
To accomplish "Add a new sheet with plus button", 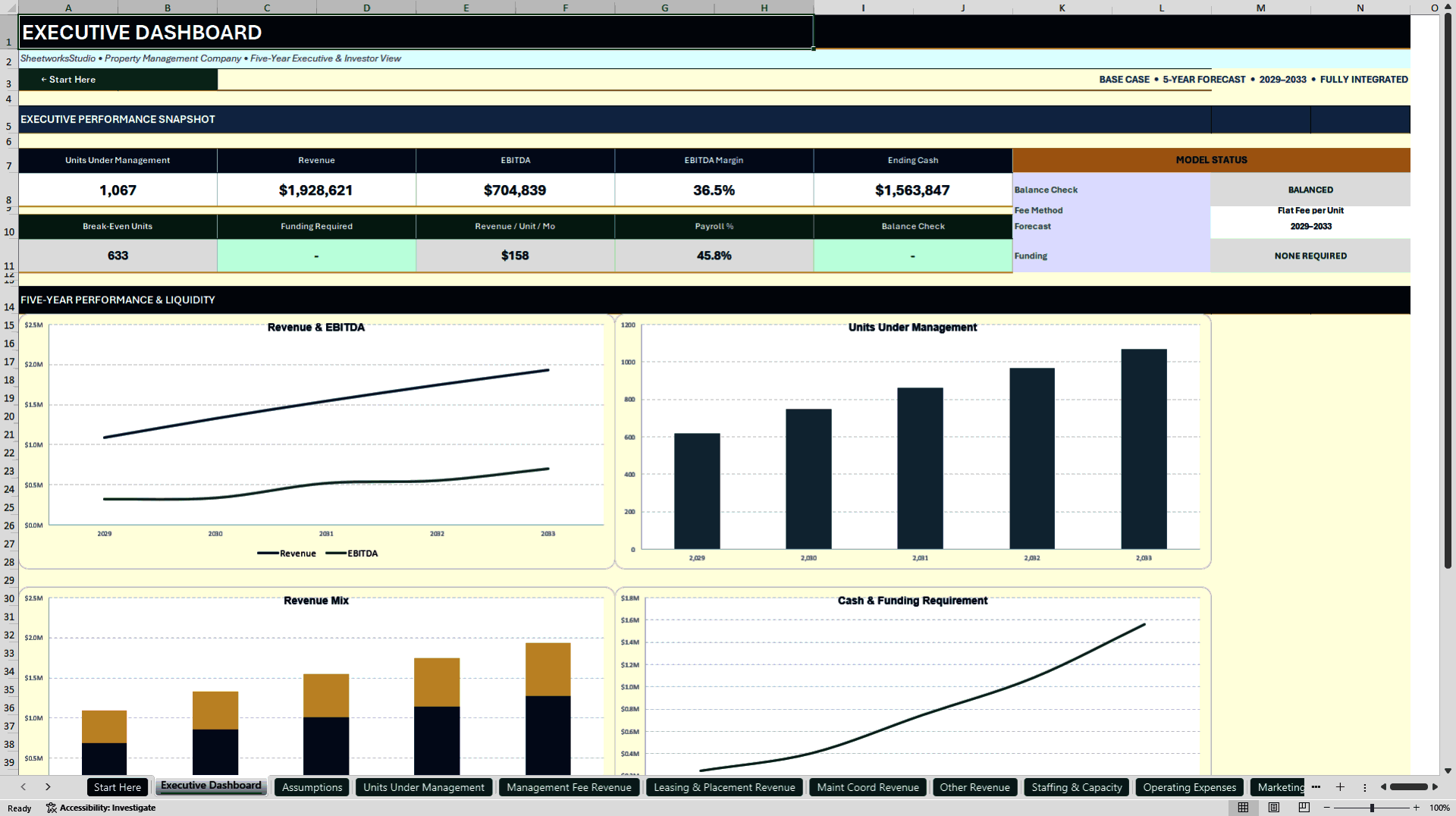I will tap(1340, 787).
